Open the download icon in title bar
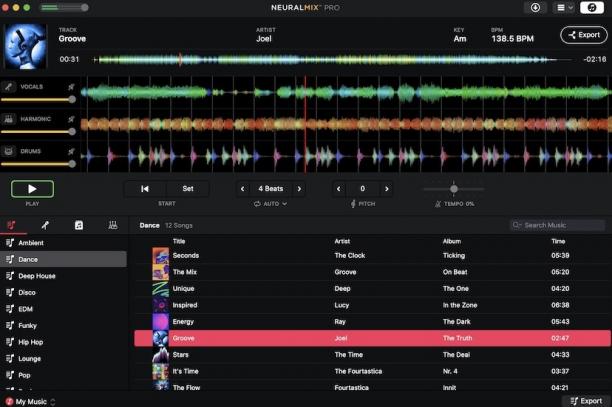Image resolution: width=612 pixels, height=407 pixels. click(x=536, y=7)
